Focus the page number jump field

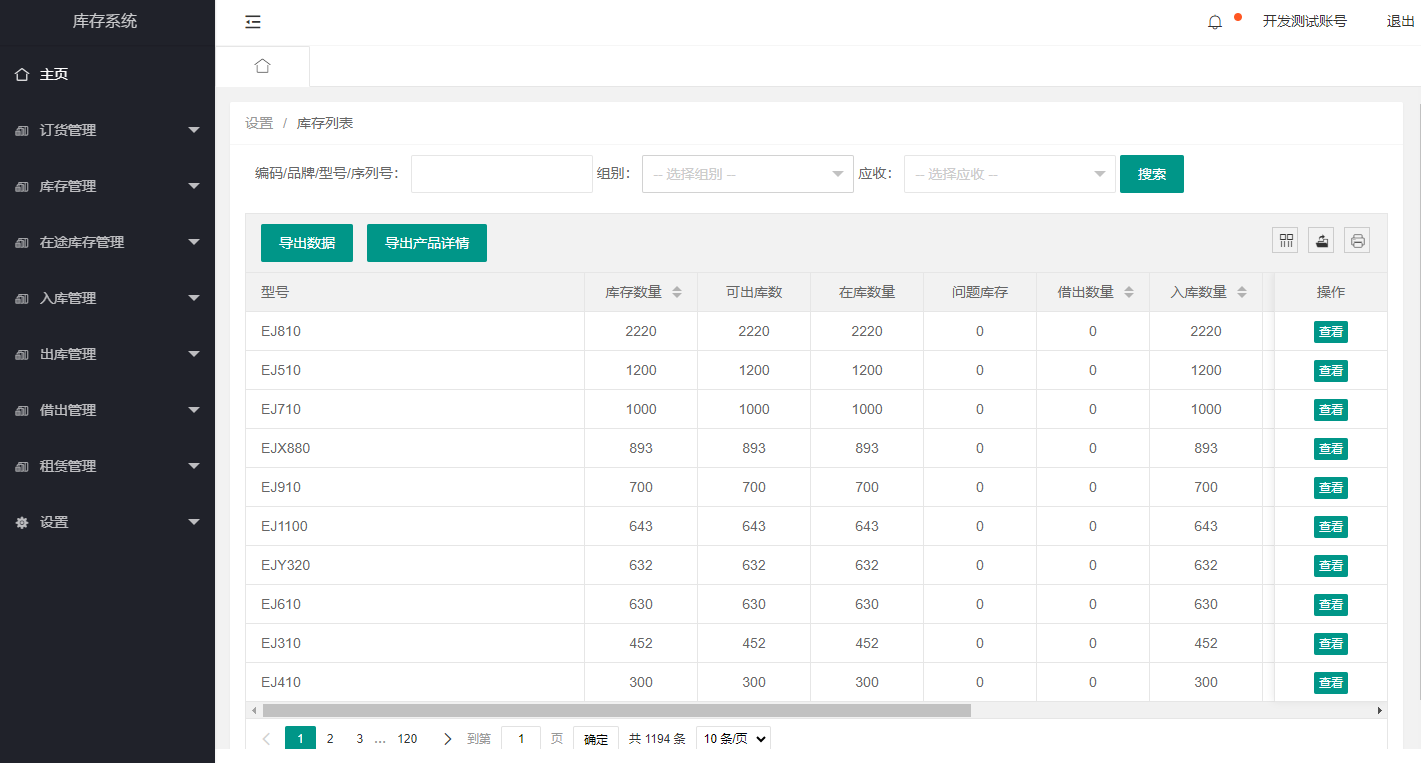click(521, 739)
